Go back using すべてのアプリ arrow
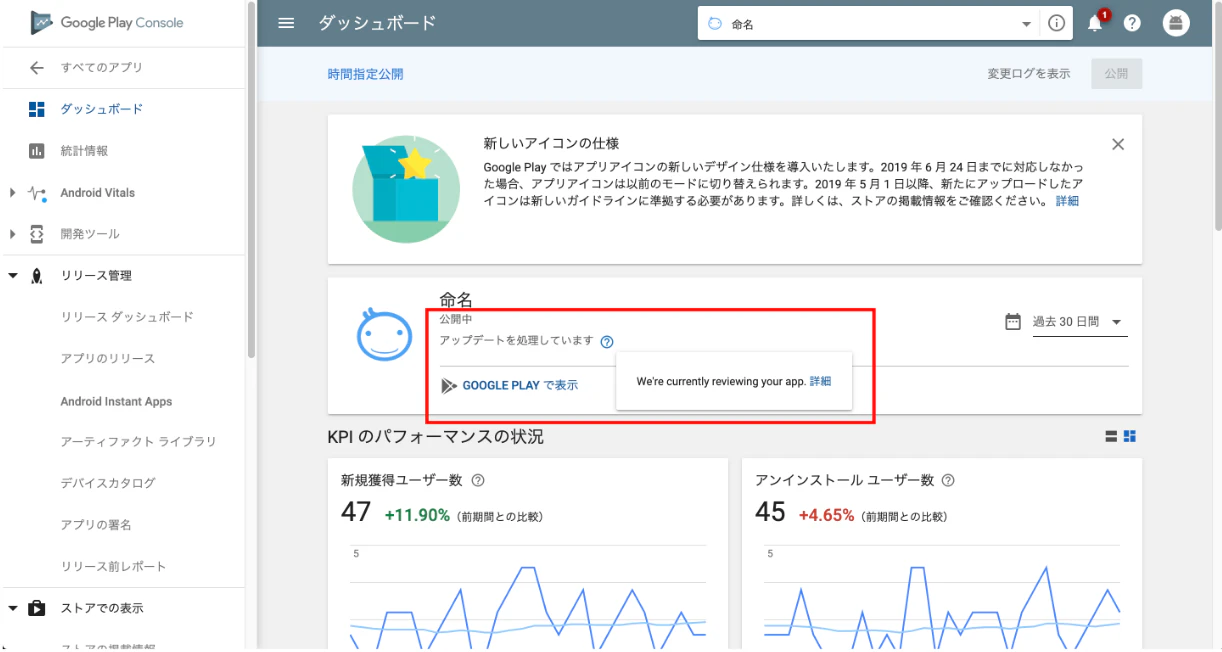1222x652 pixels. (37, 68)
